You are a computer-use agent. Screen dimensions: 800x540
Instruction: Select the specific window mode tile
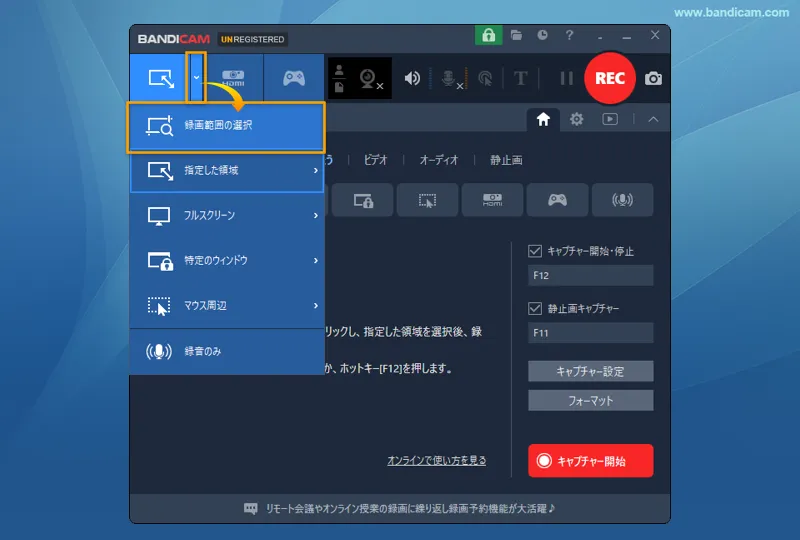(363, 200)
